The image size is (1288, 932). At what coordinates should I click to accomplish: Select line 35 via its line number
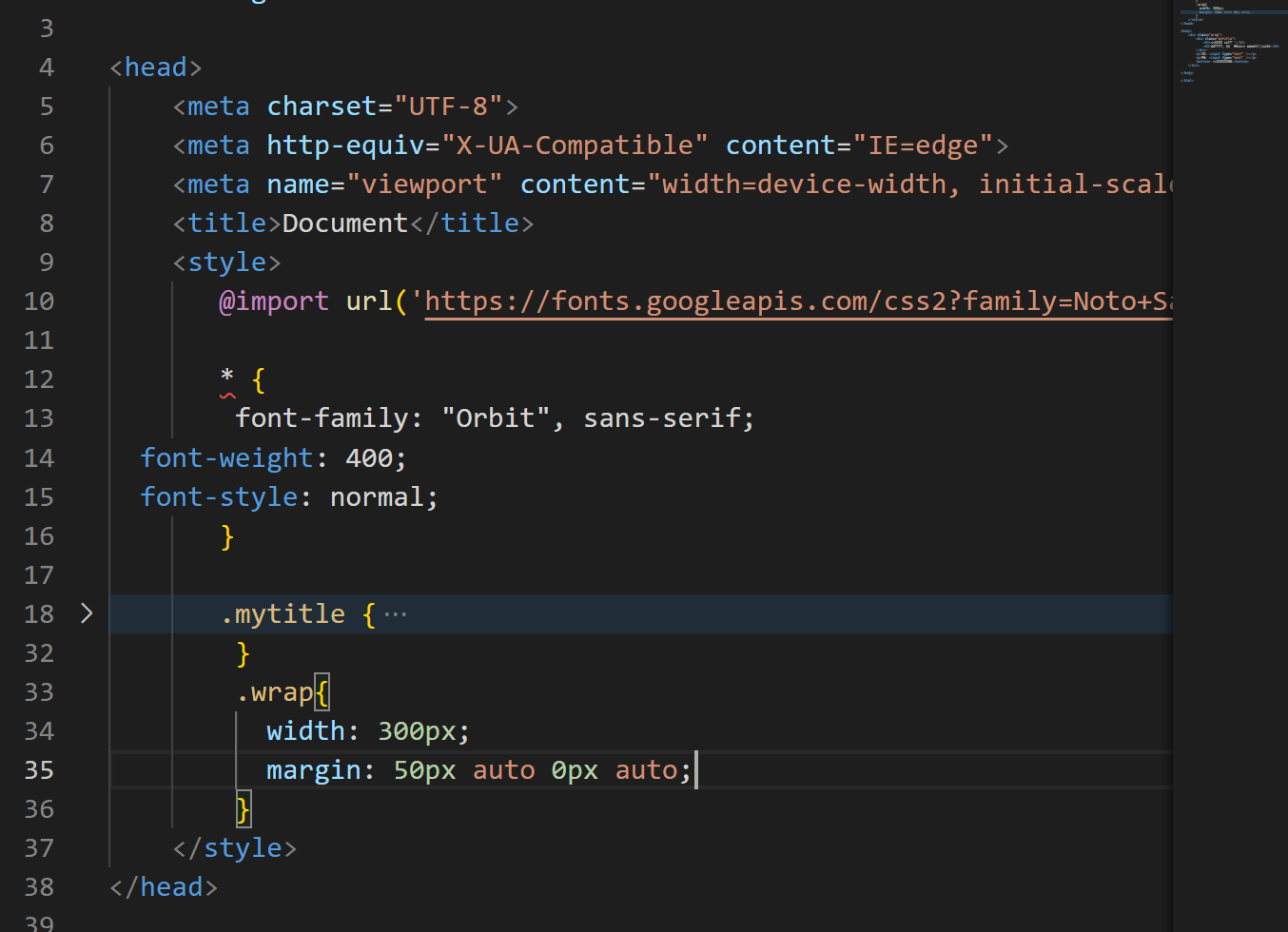39,770
